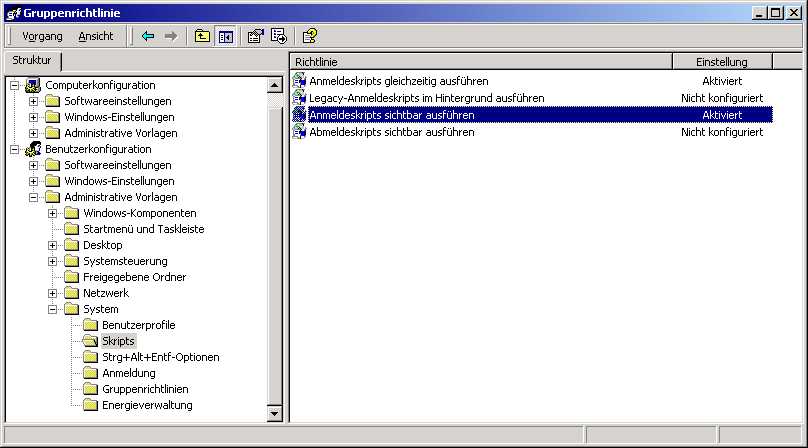Click the Benutzerkonfiguration user icon
Screen dimensions: 808x448
tap(33, 149)
